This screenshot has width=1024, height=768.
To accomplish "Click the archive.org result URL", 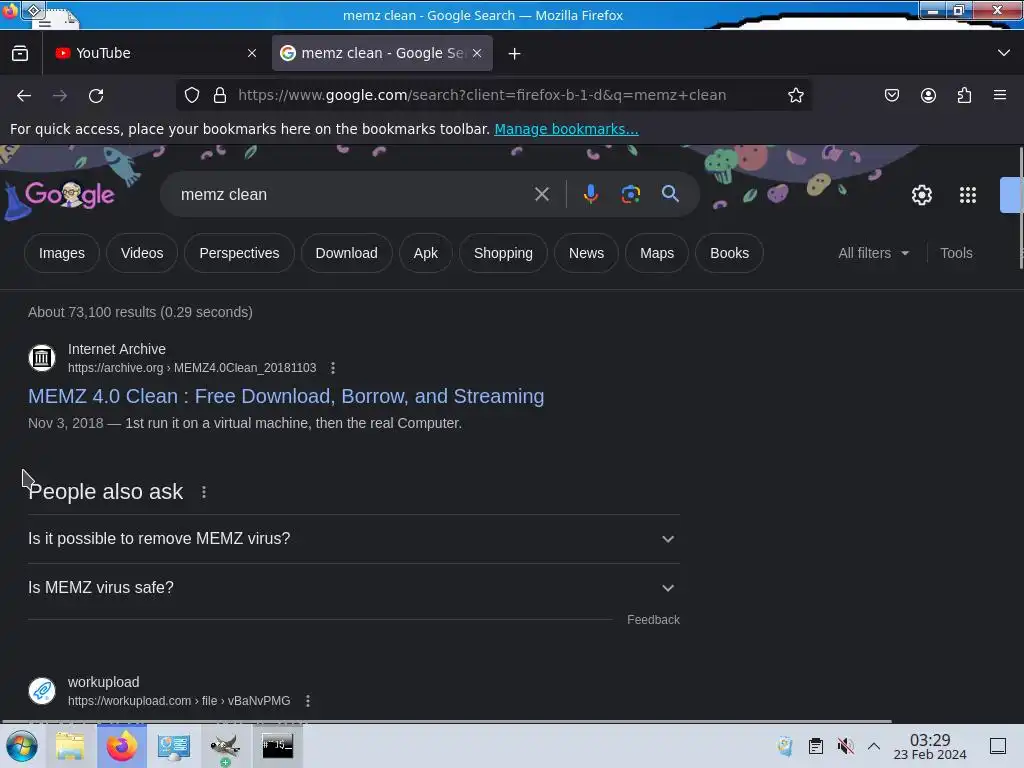I will (192, 368).
